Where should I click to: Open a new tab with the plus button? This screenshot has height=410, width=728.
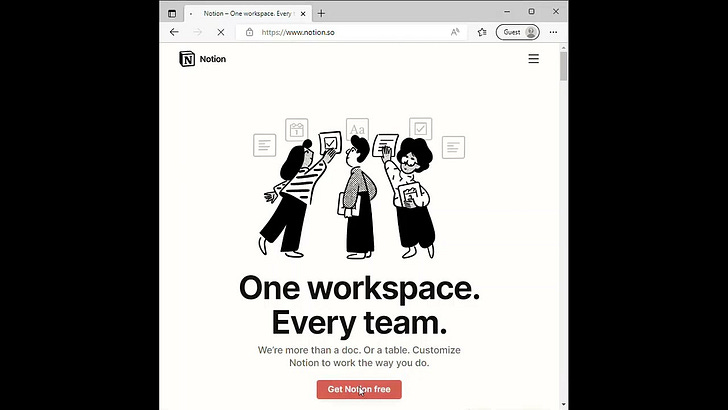point(321,13)
